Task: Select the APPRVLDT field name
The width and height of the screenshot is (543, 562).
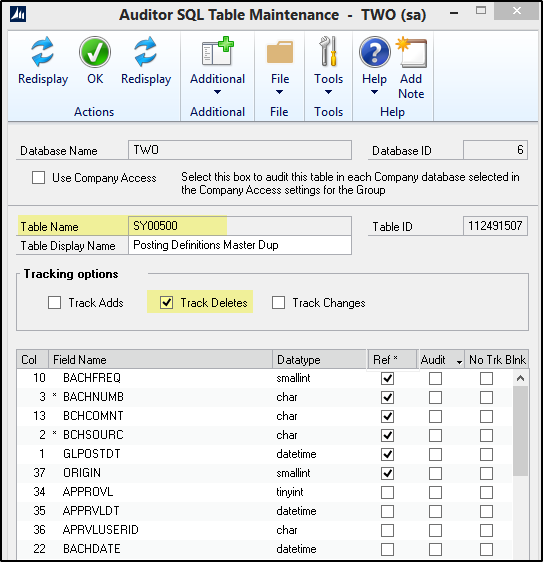Action: [91, 511]
